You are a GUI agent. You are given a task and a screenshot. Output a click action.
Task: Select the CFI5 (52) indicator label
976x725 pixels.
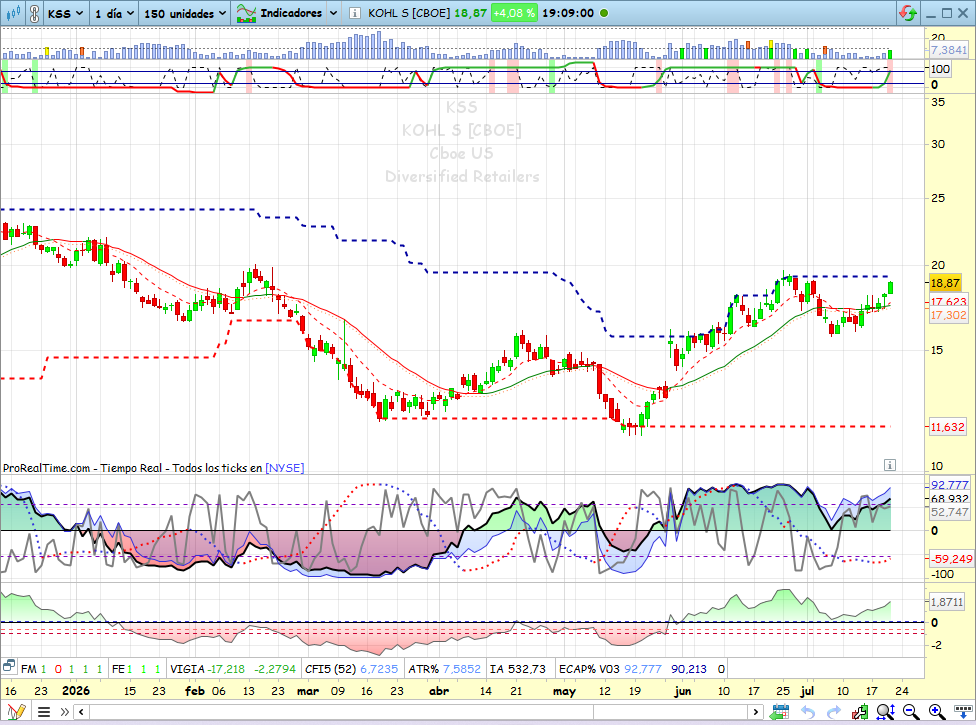330,669
